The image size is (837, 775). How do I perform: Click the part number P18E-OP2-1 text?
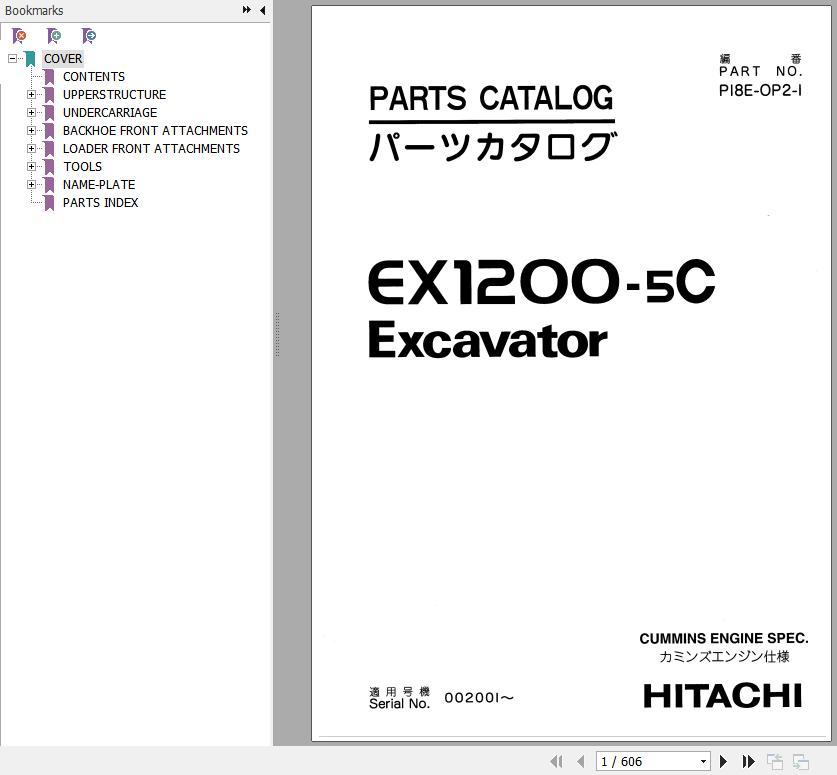[x=760, y=90]
